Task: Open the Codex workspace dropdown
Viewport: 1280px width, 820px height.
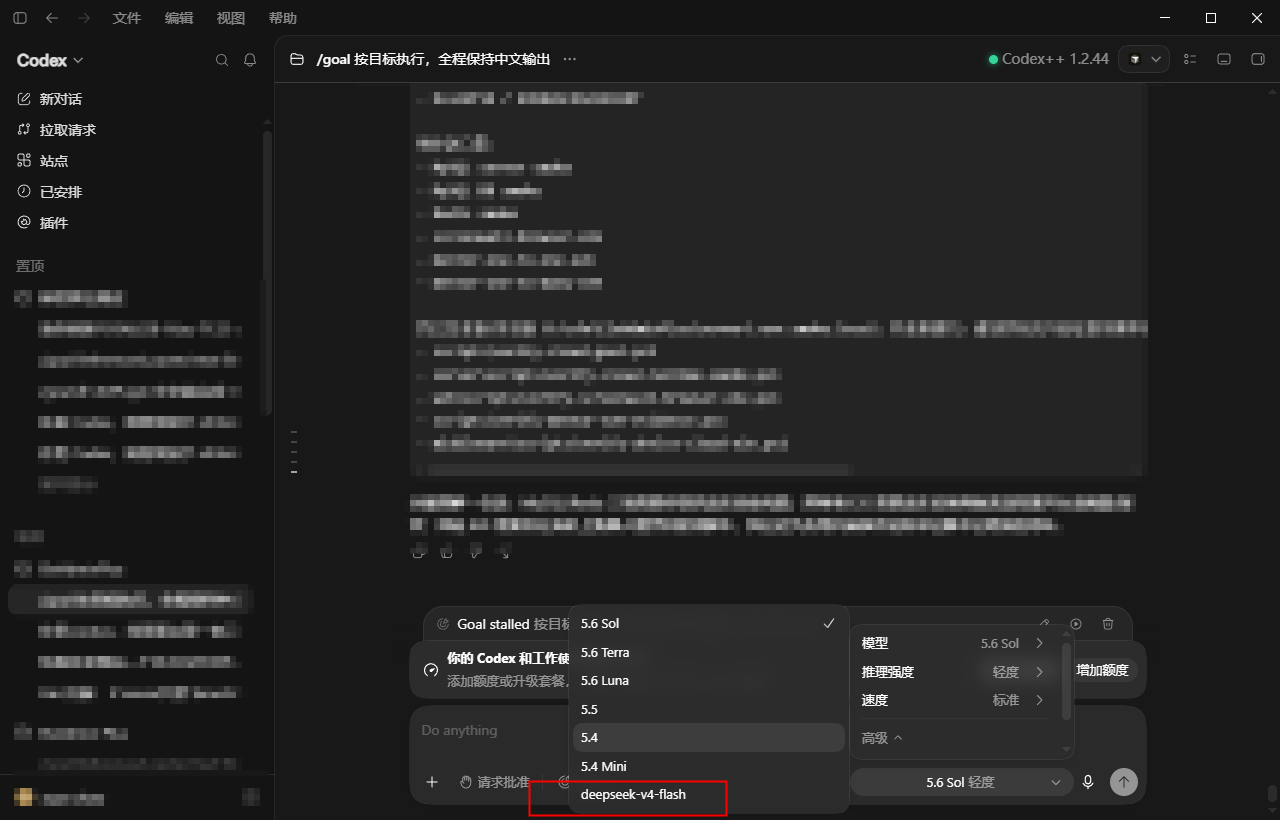Action: coord(50,60)
